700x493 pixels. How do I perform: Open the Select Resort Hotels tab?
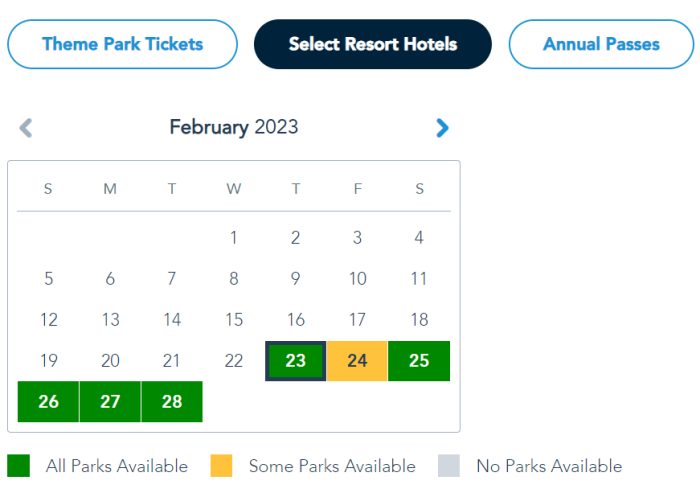pyautogui.click(x=372, y=44)
